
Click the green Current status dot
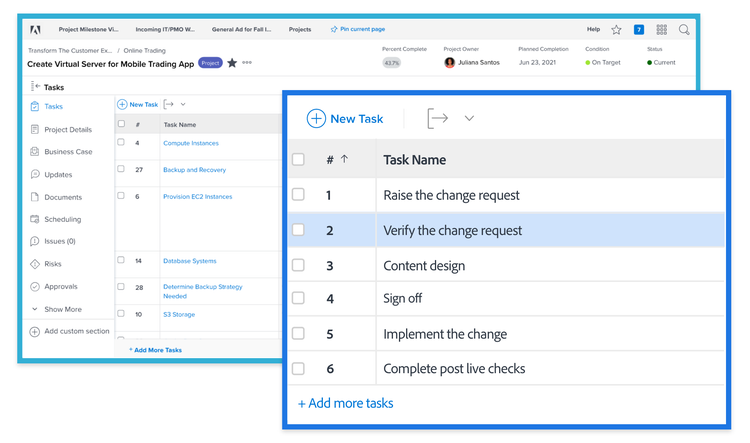coord(650,63)
